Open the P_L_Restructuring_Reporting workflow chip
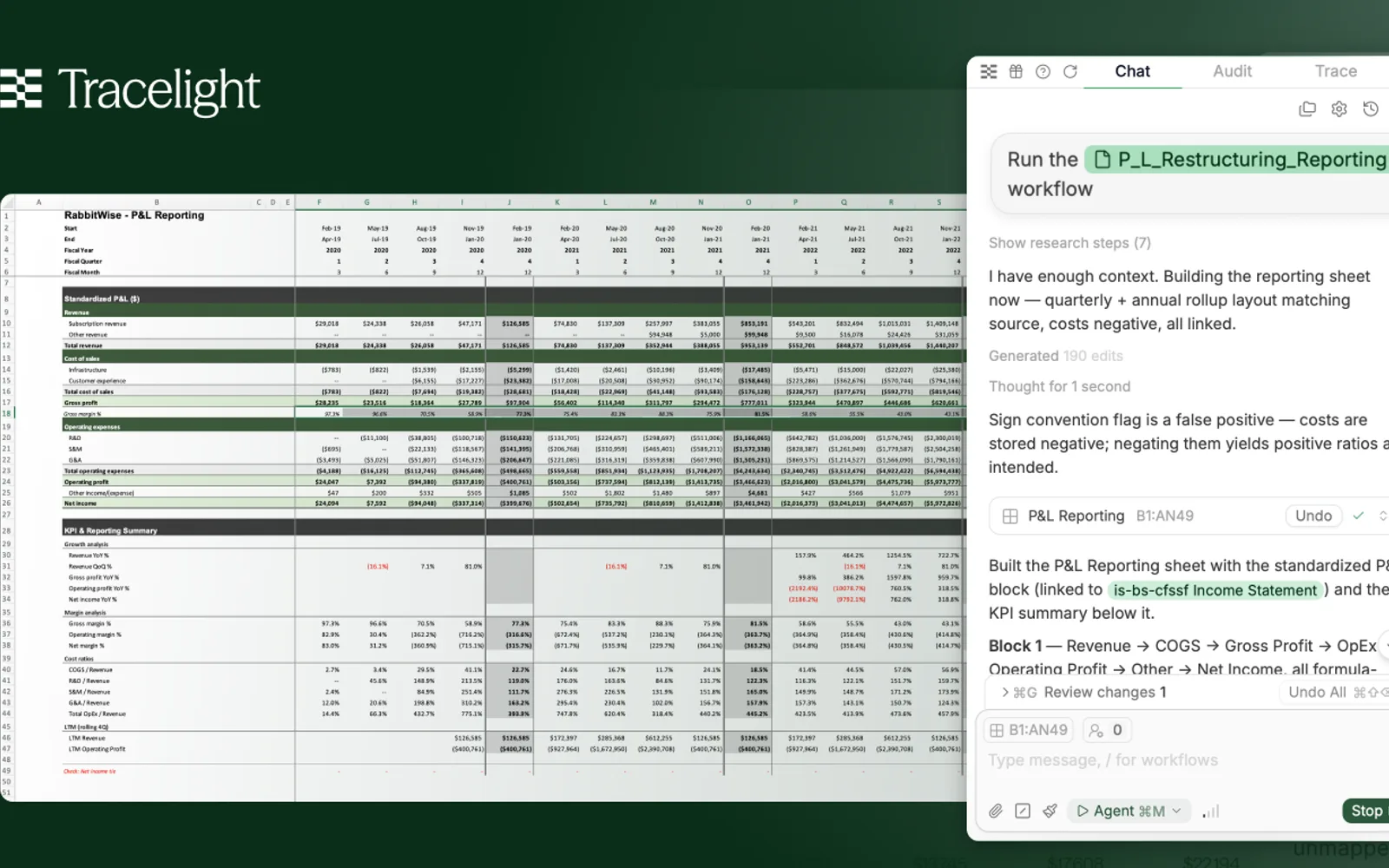 coord(1238,160)
